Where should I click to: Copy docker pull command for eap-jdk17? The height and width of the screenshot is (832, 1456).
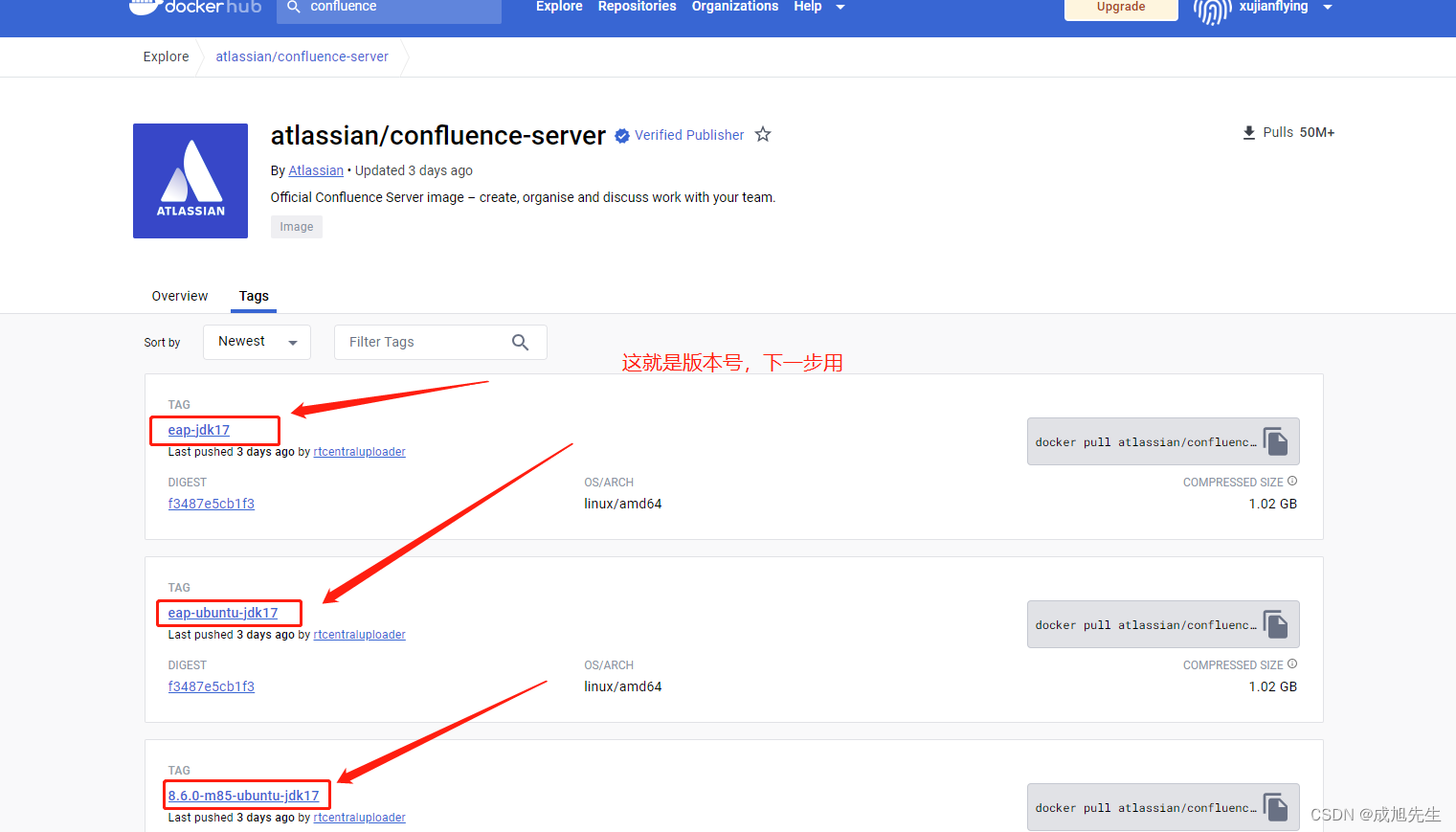(x=1275, y=441)
